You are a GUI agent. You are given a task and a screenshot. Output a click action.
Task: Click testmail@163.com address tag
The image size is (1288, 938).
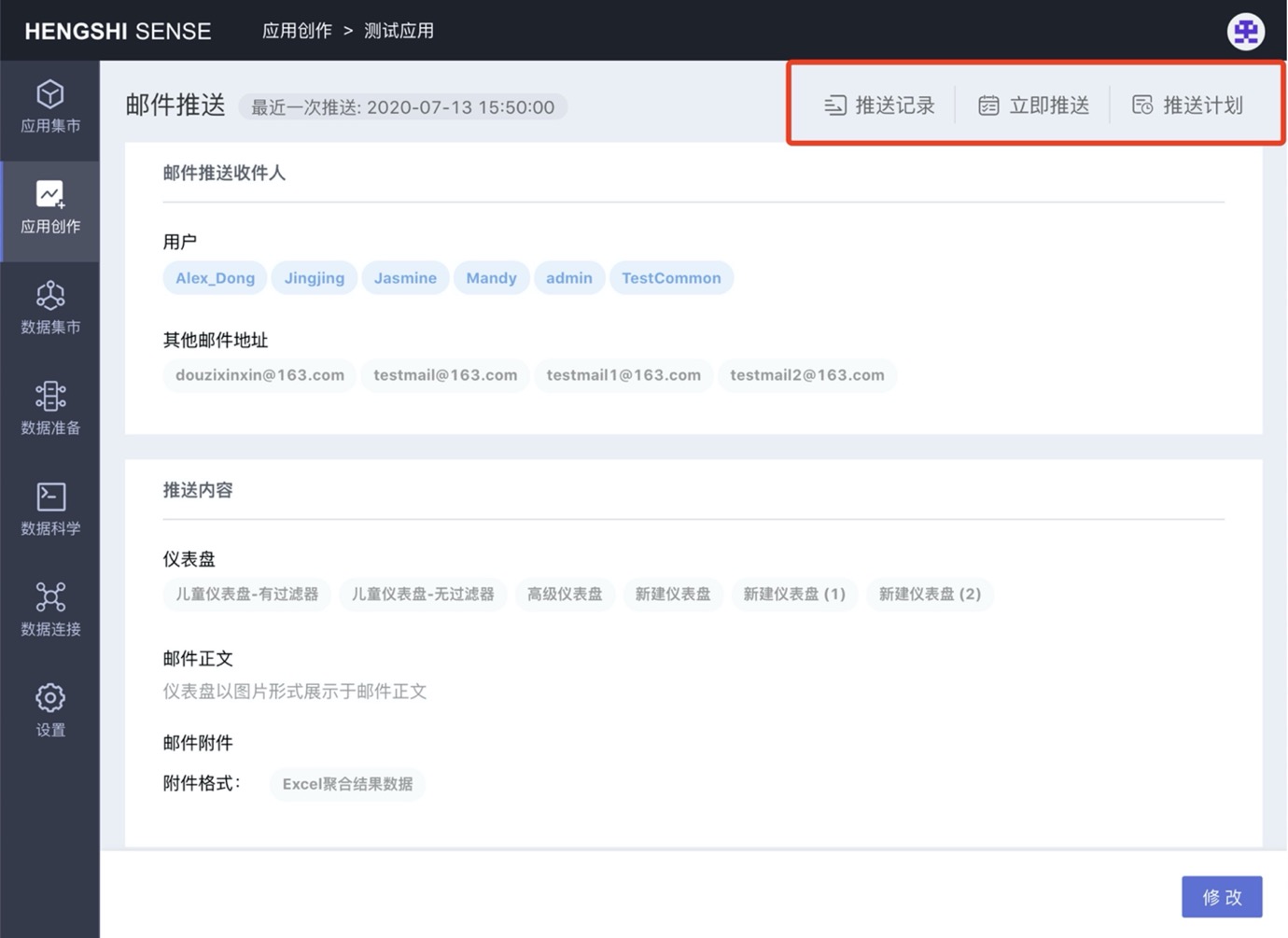pyautogui.click(x=445, y=375)
